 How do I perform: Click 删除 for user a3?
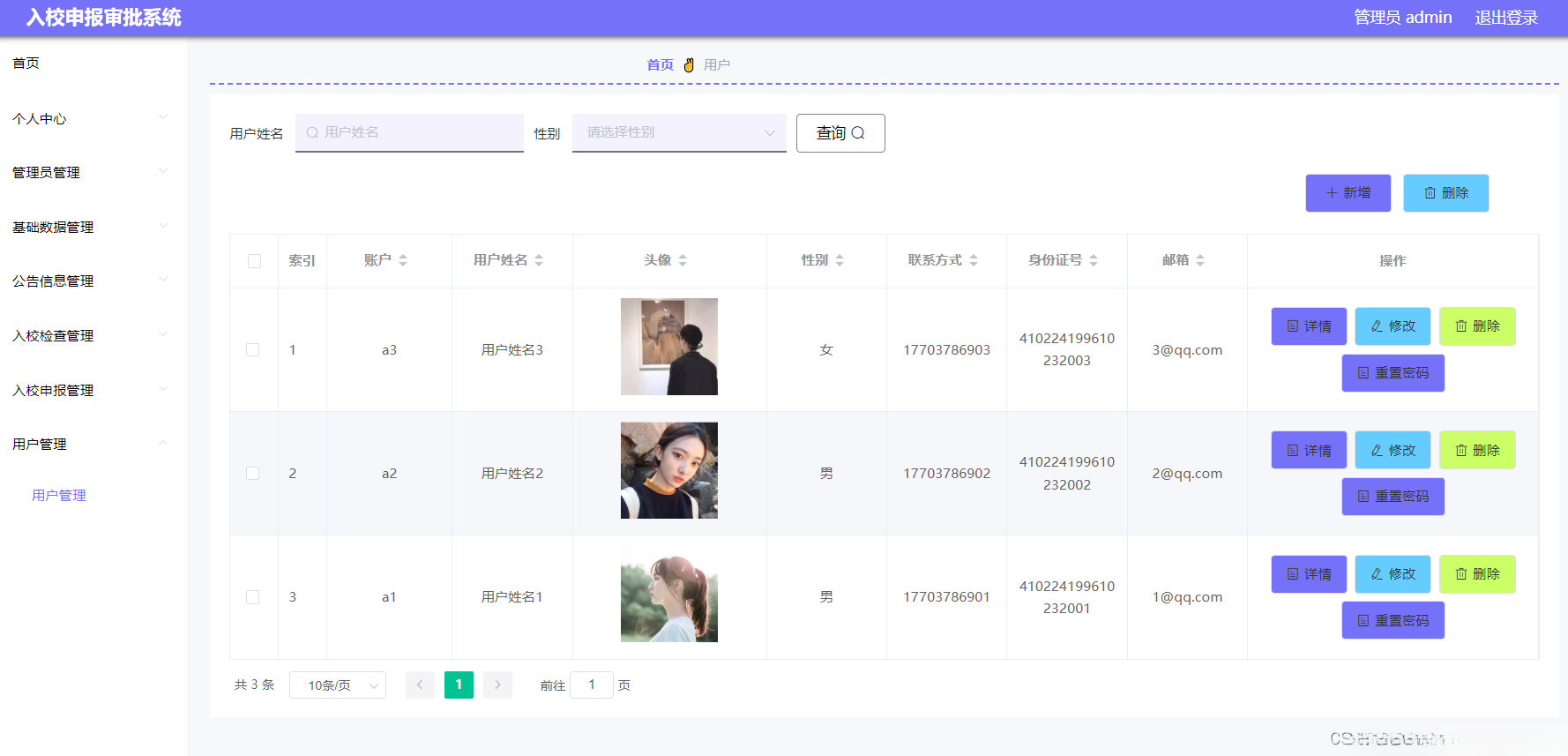[1477, 326]
